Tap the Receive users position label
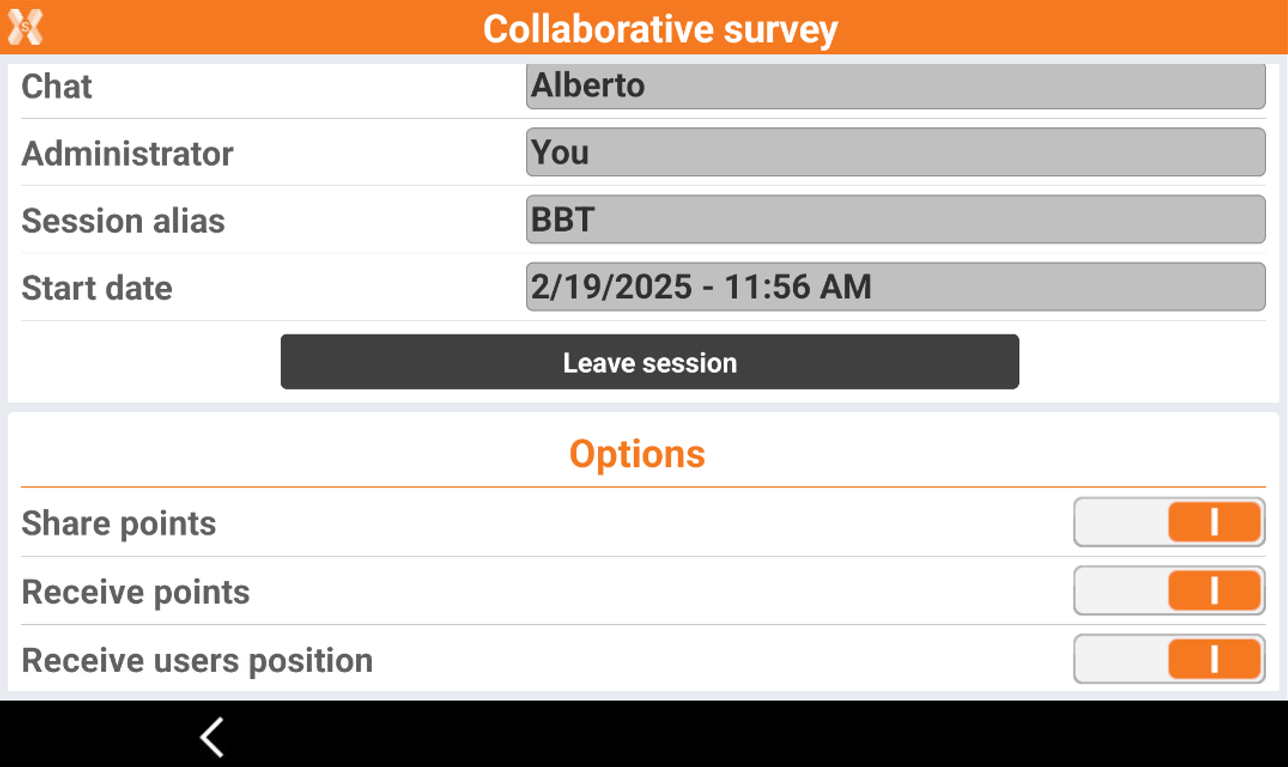 (197, 661)
